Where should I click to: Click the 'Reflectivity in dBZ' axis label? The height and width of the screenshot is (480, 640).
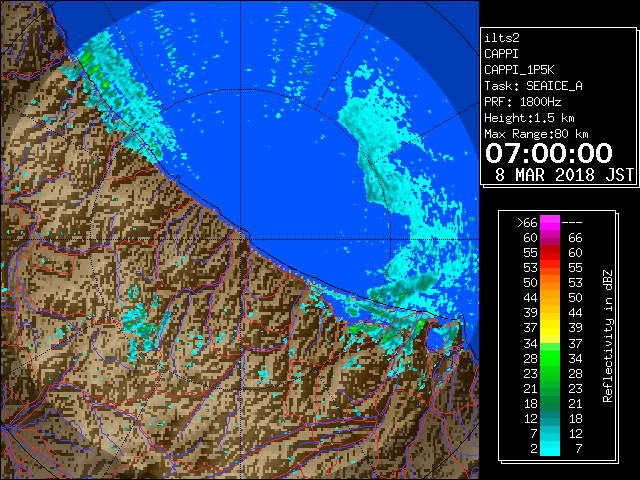click(607, 336)
